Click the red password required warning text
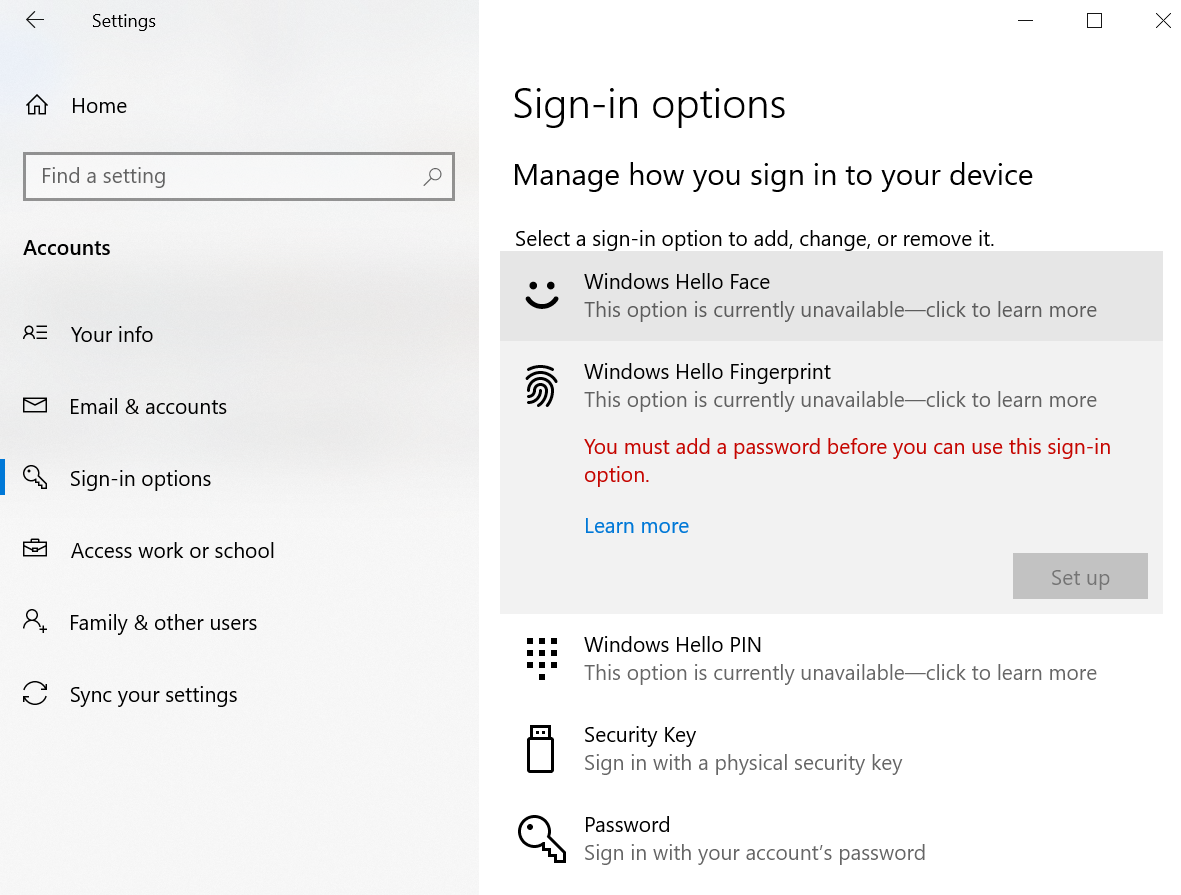Viewport: 1181px width, 895px height. coord(847,460)
